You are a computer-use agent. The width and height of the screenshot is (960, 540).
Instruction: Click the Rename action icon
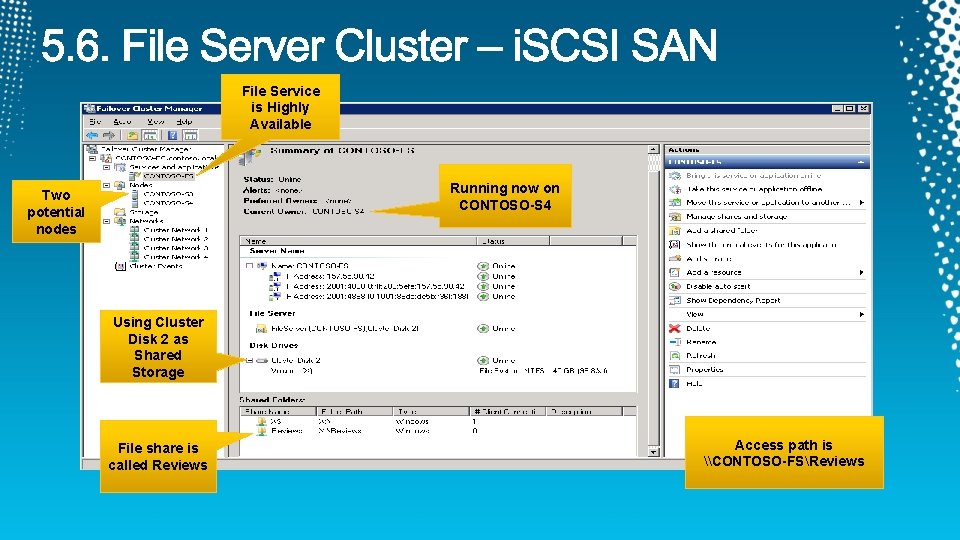click(x=675, y=342)
